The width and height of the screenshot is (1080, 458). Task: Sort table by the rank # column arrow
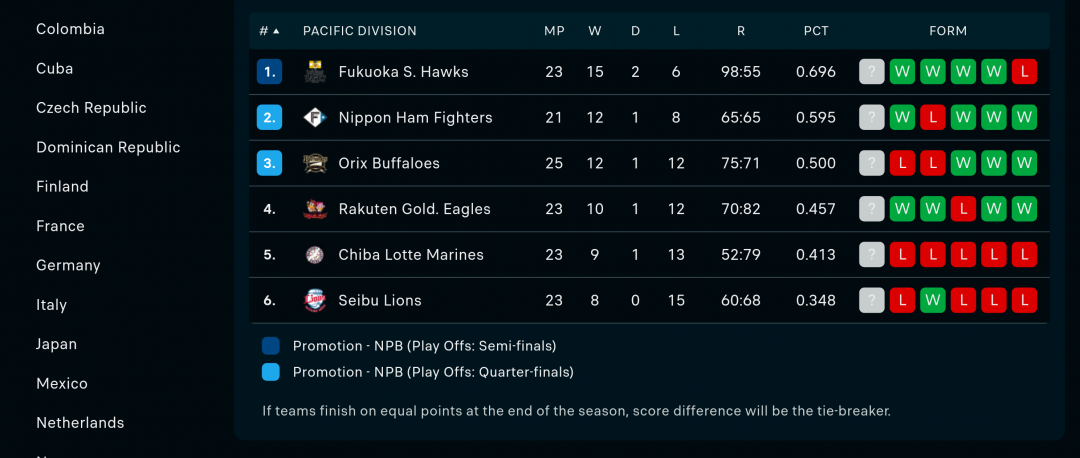276,31
